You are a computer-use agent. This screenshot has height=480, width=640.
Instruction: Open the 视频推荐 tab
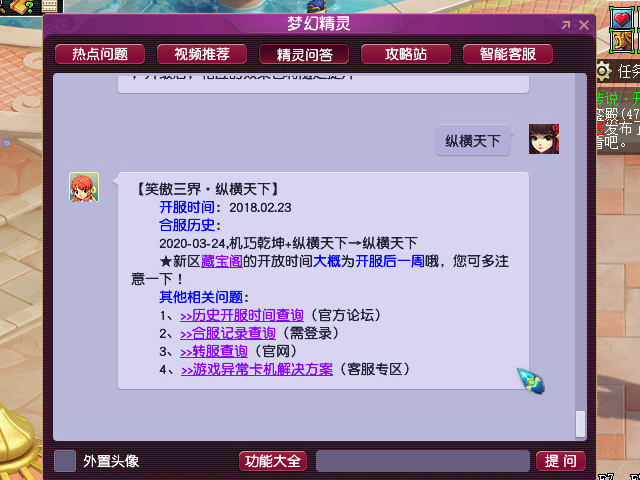pos(202,54)
